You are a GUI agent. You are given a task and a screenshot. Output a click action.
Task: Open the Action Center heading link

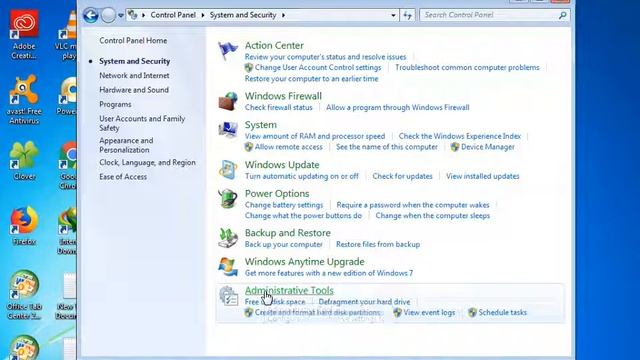(274, 45)
